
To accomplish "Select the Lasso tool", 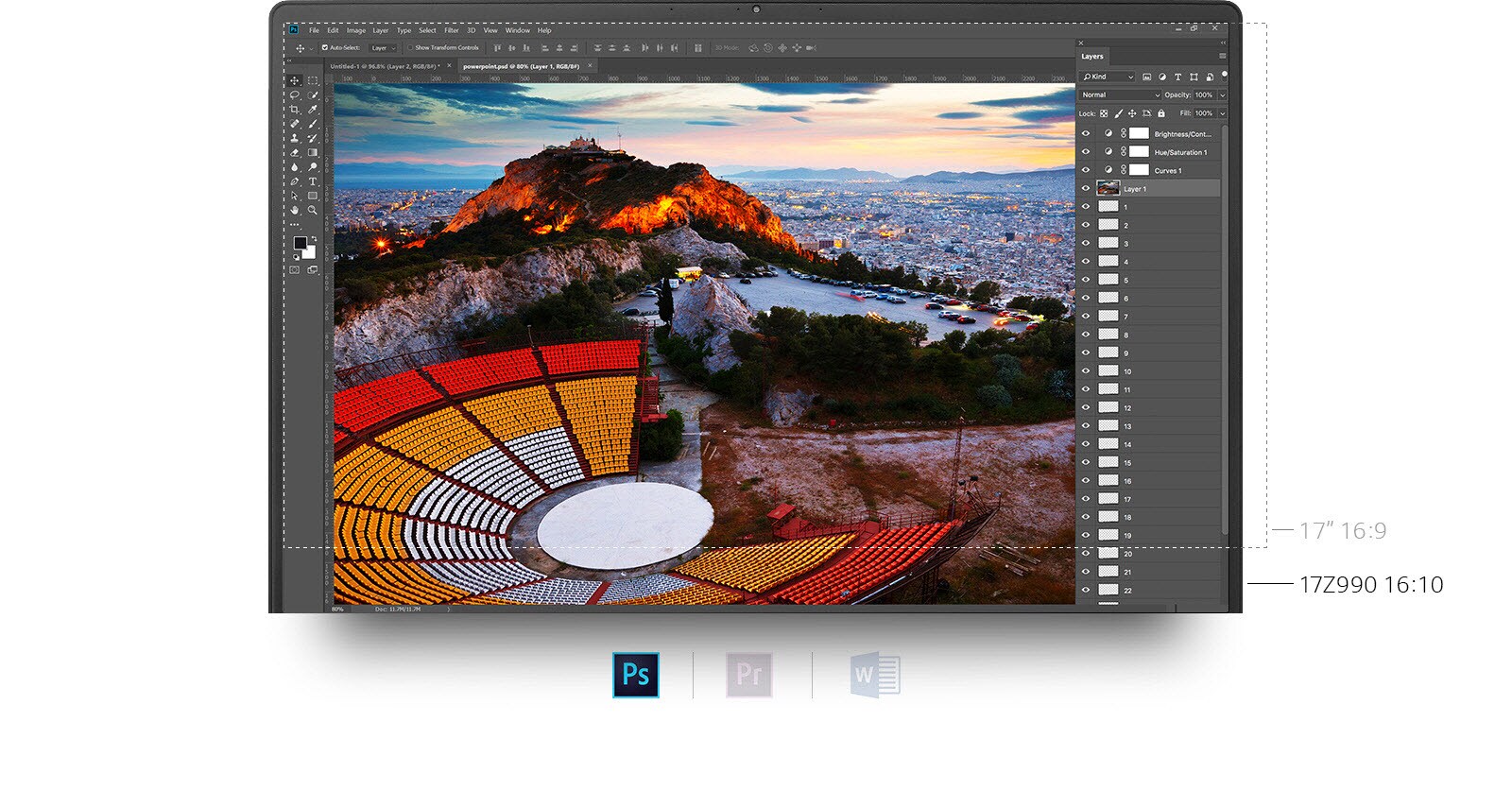I will (x=294, y=95).
